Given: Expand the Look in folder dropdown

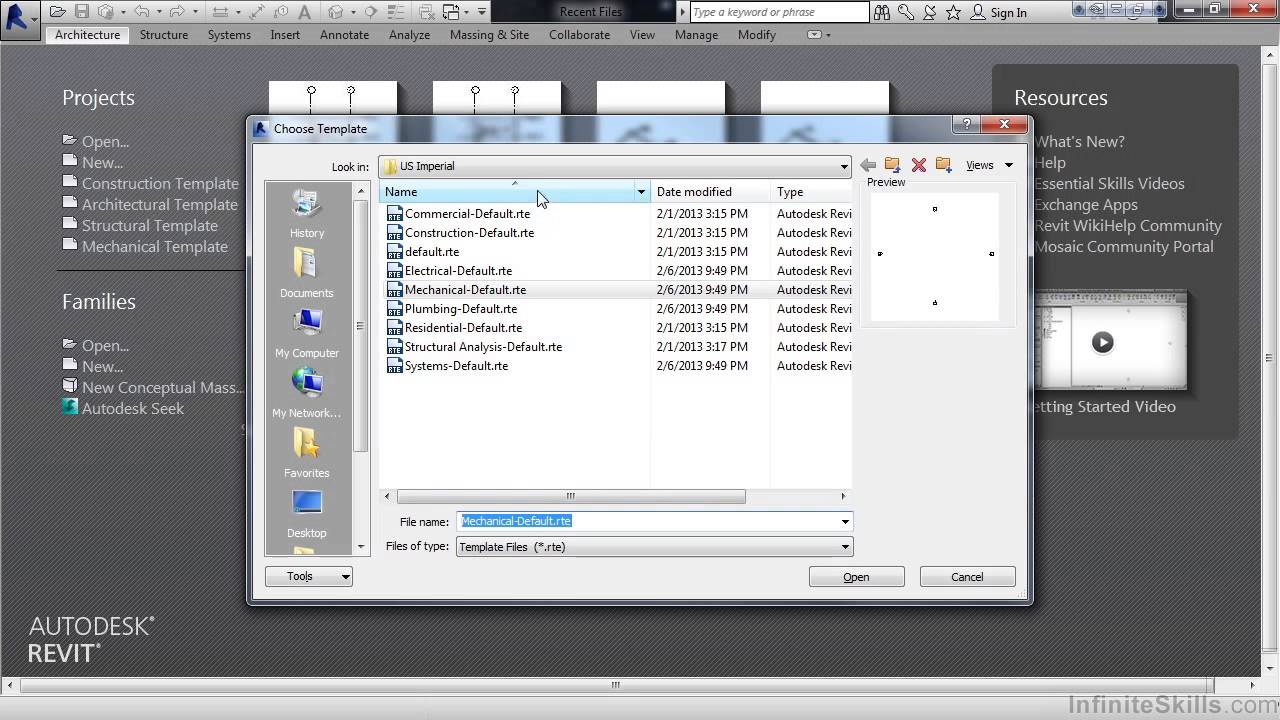Looking at the screenshot, I should (x=844, y=167).
